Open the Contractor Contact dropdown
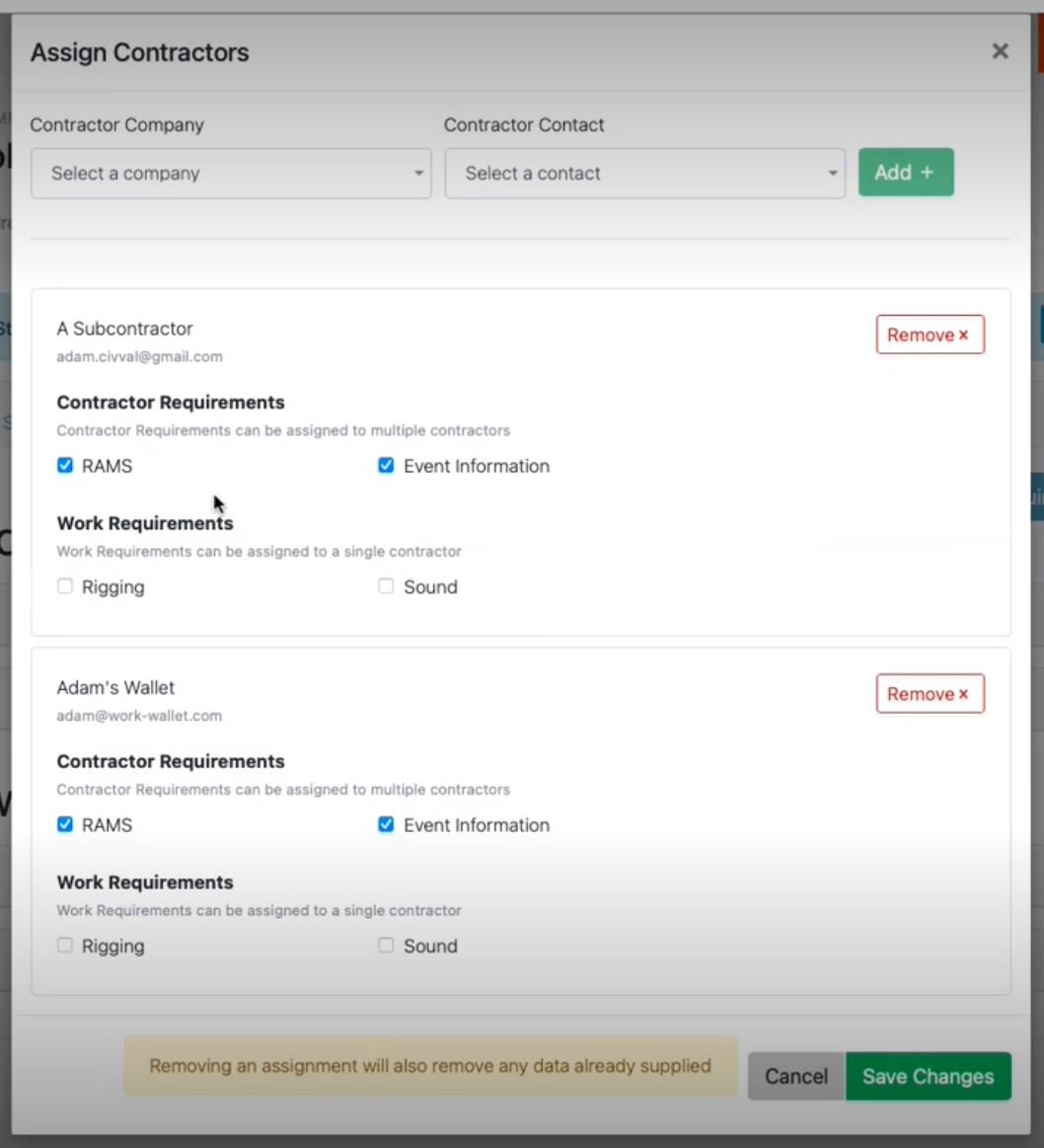This screenshot has height=1148, width=1044. click(644, 174)
